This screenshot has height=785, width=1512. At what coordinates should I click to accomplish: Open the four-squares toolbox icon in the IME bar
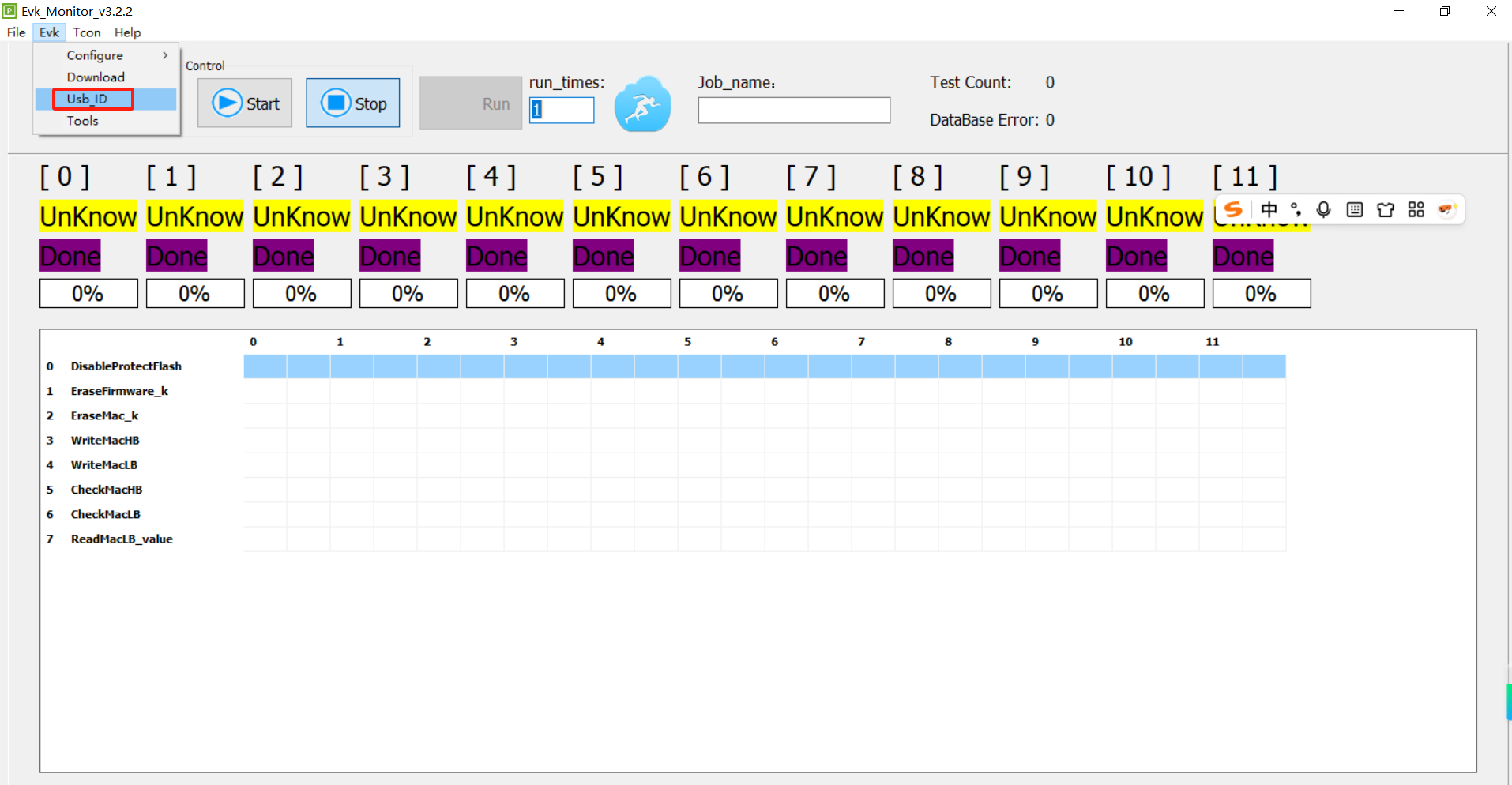pyautogui.click(x=1416, y=209)
